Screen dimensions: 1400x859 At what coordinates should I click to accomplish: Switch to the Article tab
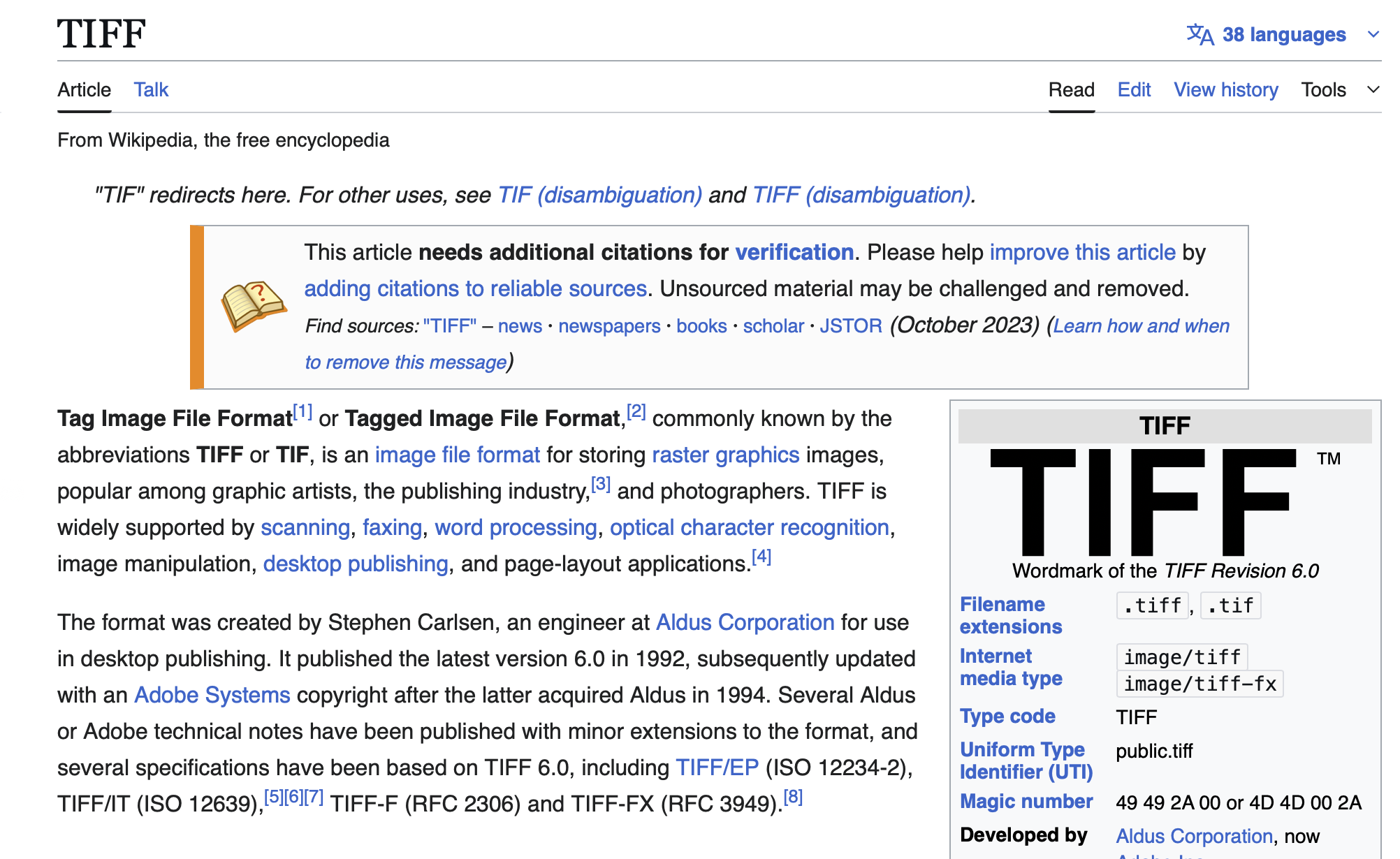[x=84, y=89]
